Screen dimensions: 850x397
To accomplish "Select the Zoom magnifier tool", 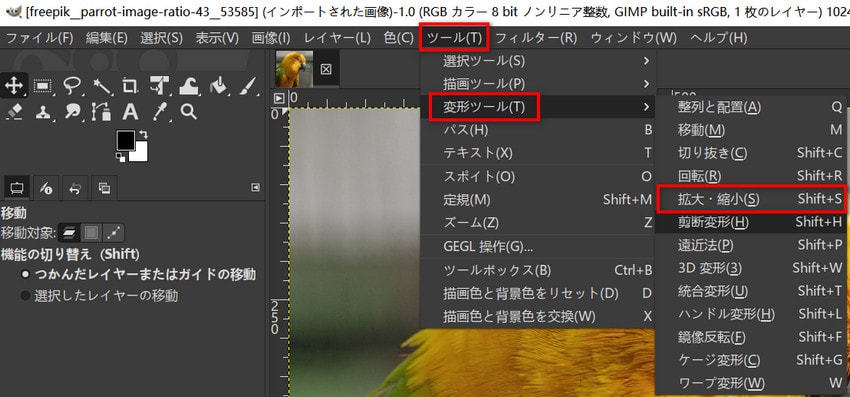I will [x=189, y=112].
